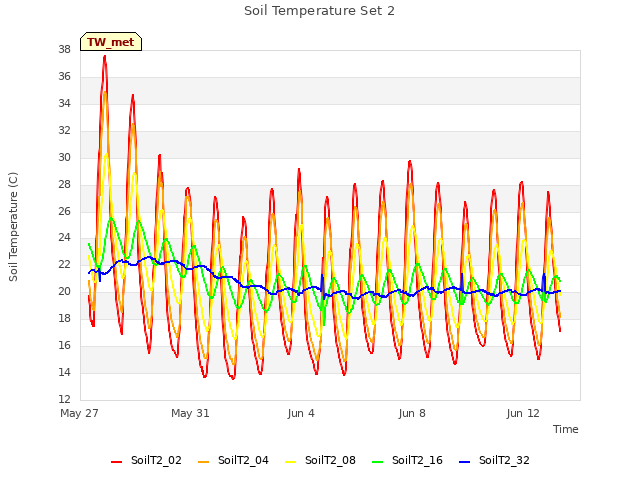Screen dimensions: 640x480
Task: Click the May 27 x-axis tick label
Action: coord(79,413)
